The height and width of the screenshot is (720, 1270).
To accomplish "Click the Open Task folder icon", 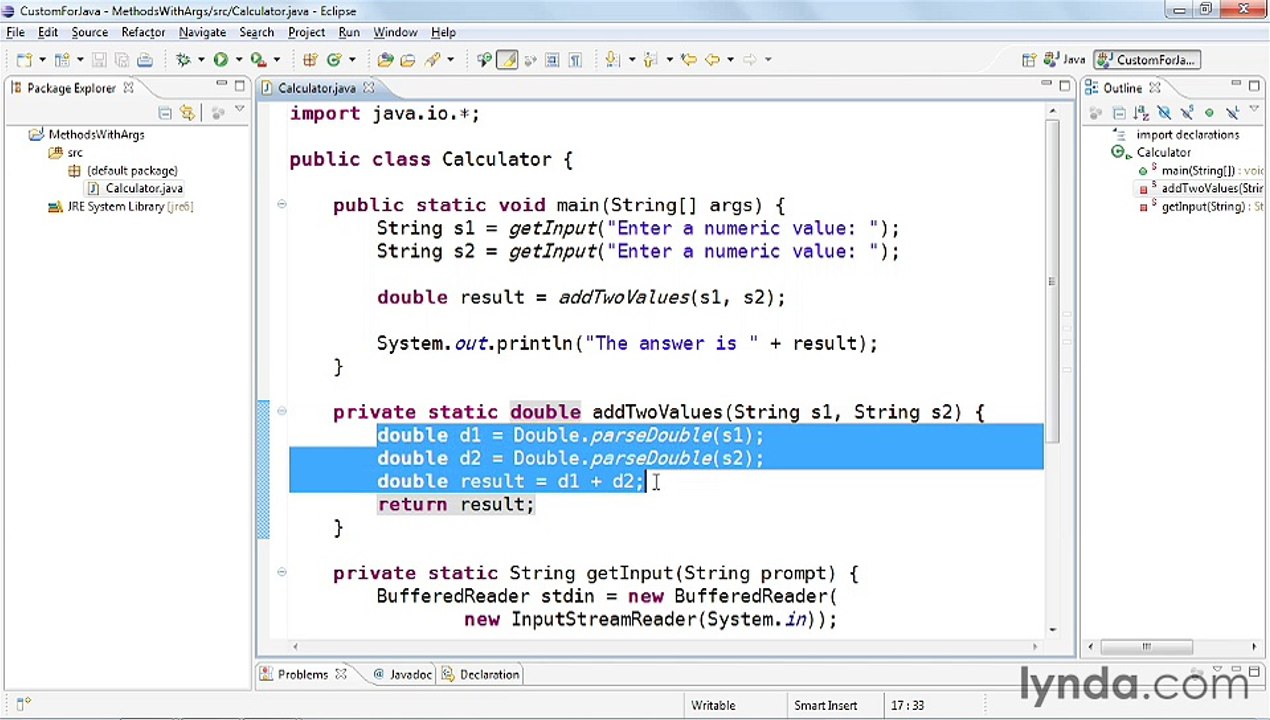I will pos(408,60).
